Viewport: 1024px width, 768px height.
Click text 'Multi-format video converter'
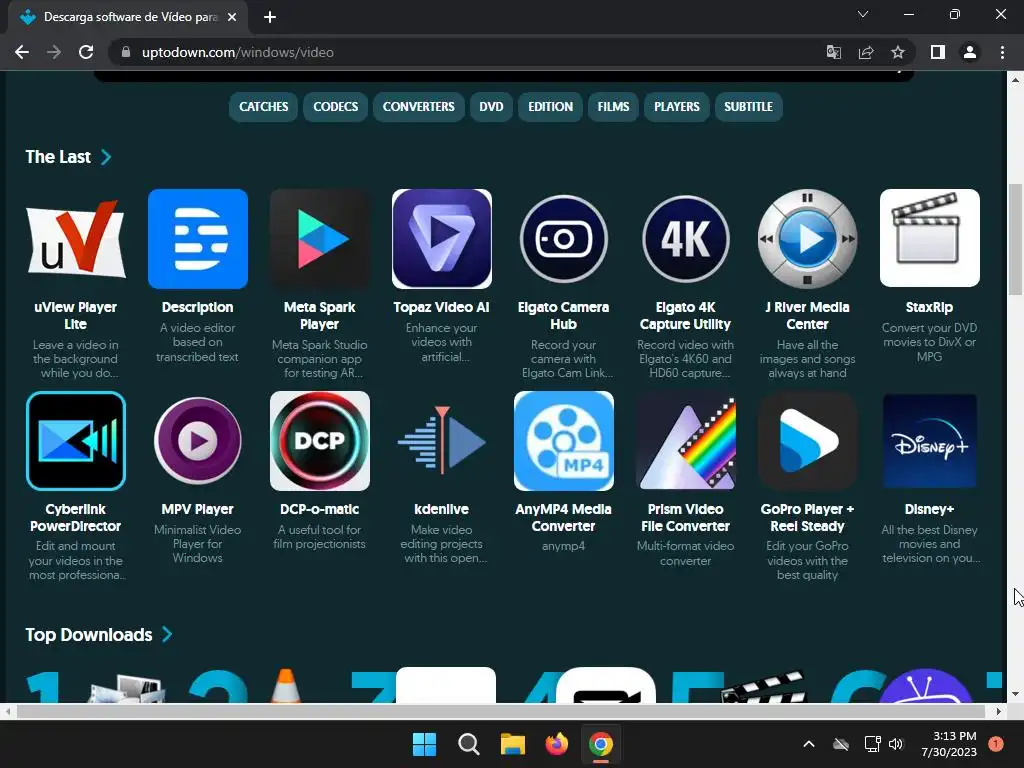pos(686,553)
